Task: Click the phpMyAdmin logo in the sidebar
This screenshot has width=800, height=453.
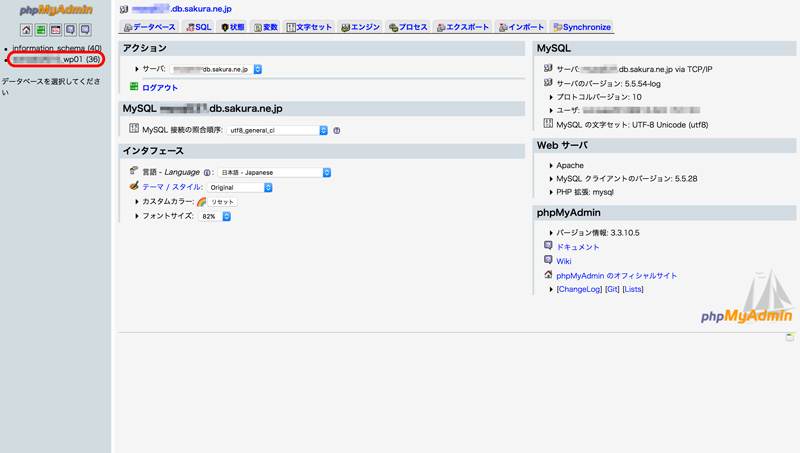Action: tap(56, 10)
